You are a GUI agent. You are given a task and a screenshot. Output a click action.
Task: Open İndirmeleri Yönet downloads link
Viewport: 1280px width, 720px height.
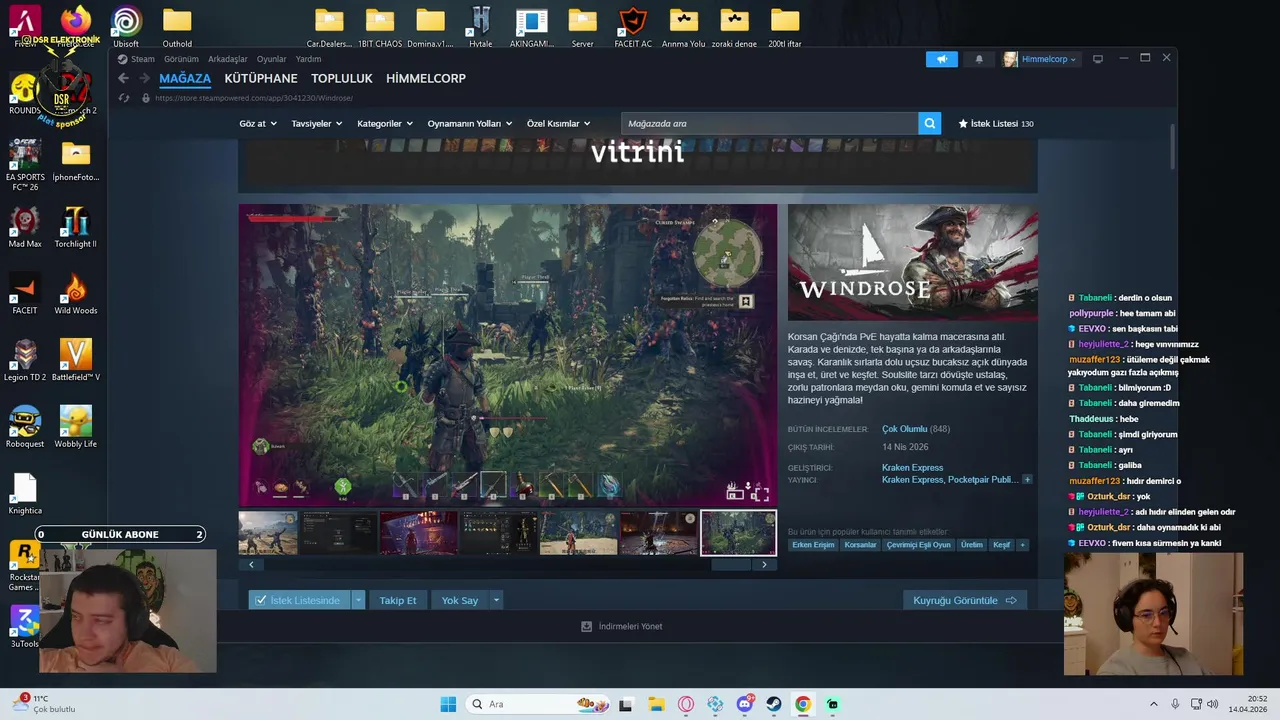[x=622, y=626]
